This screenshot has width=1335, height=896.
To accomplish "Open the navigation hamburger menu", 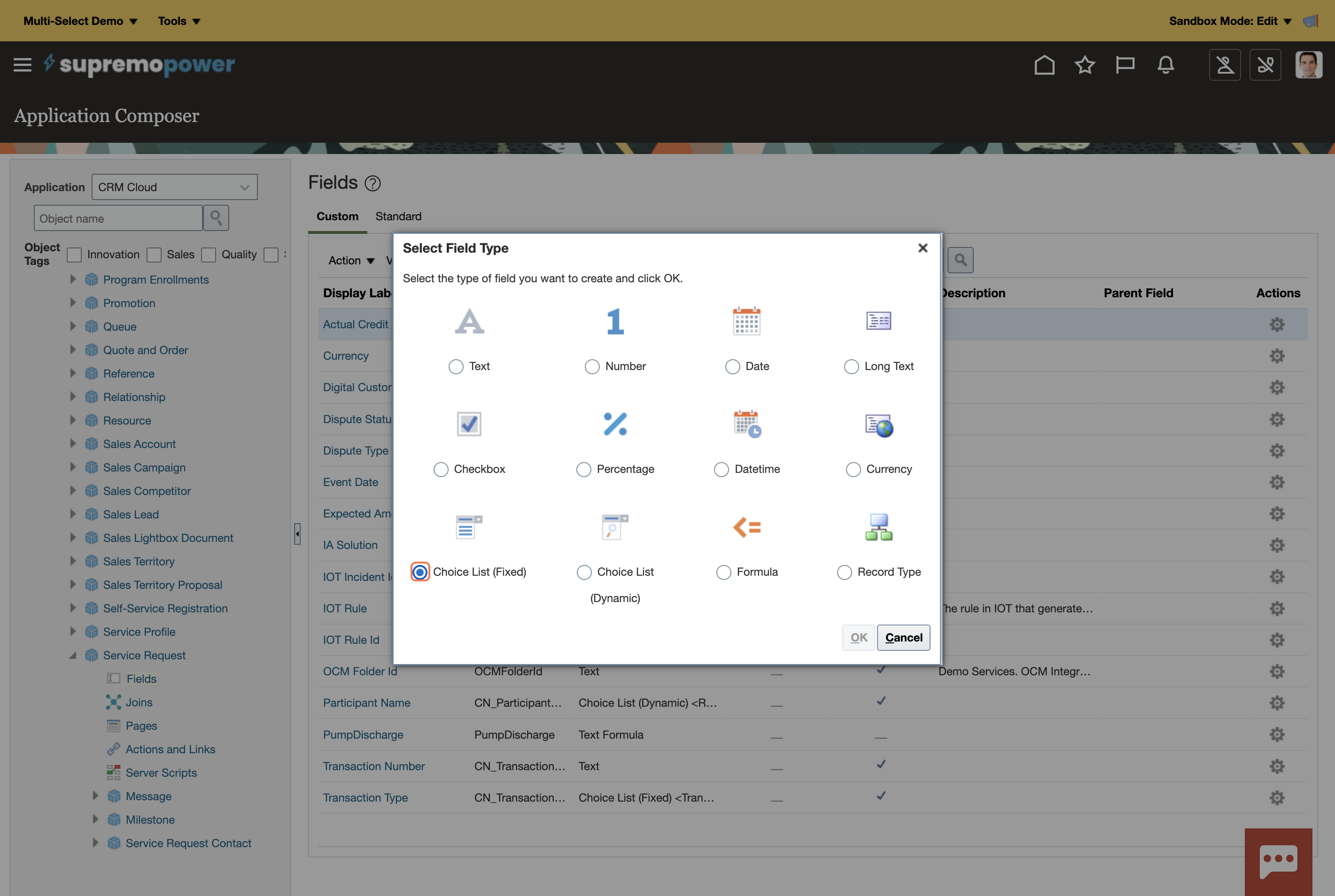I will pyautogui.click(x=22, y=65).
